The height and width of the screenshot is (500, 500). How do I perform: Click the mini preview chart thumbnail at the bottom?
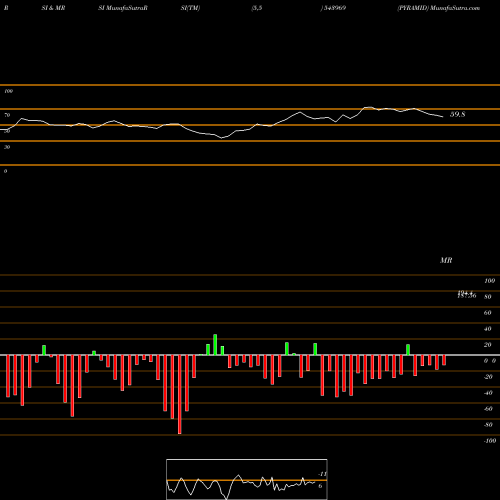click(247, 479)
